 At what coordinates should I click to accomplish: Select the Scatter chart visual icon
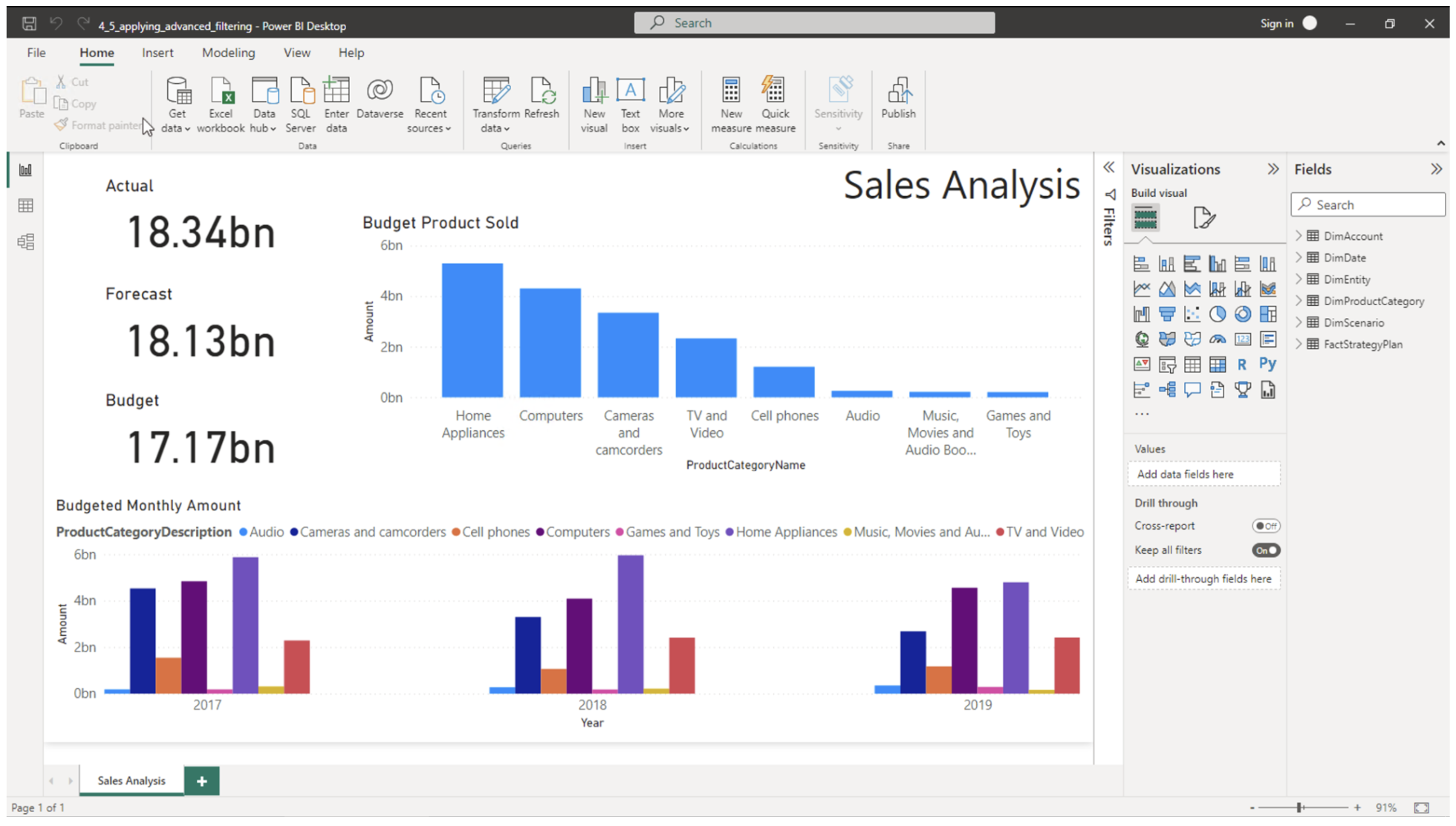(x=1192, y=314)
